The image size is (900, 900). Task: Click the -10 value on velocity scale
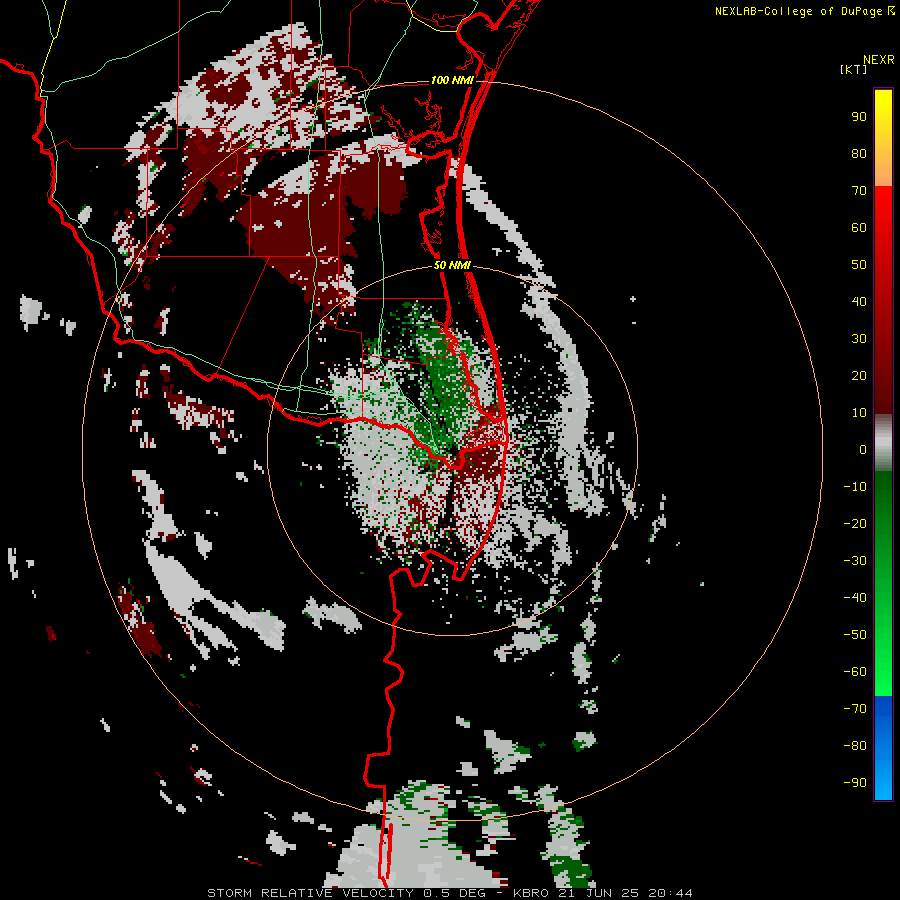(855, 487)
